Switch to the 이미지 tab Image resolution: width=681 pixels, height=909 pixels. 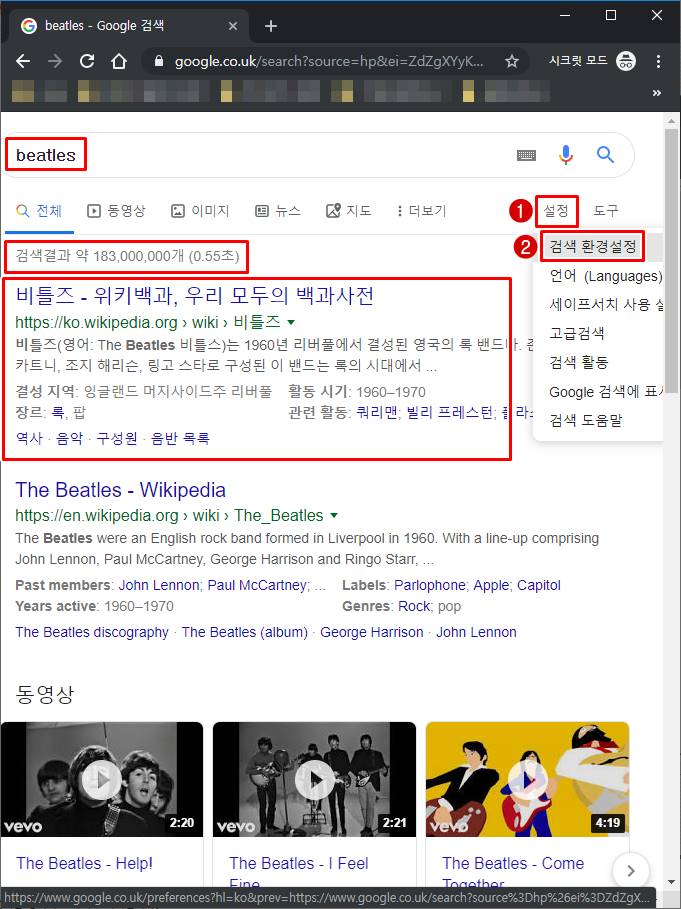201,211
